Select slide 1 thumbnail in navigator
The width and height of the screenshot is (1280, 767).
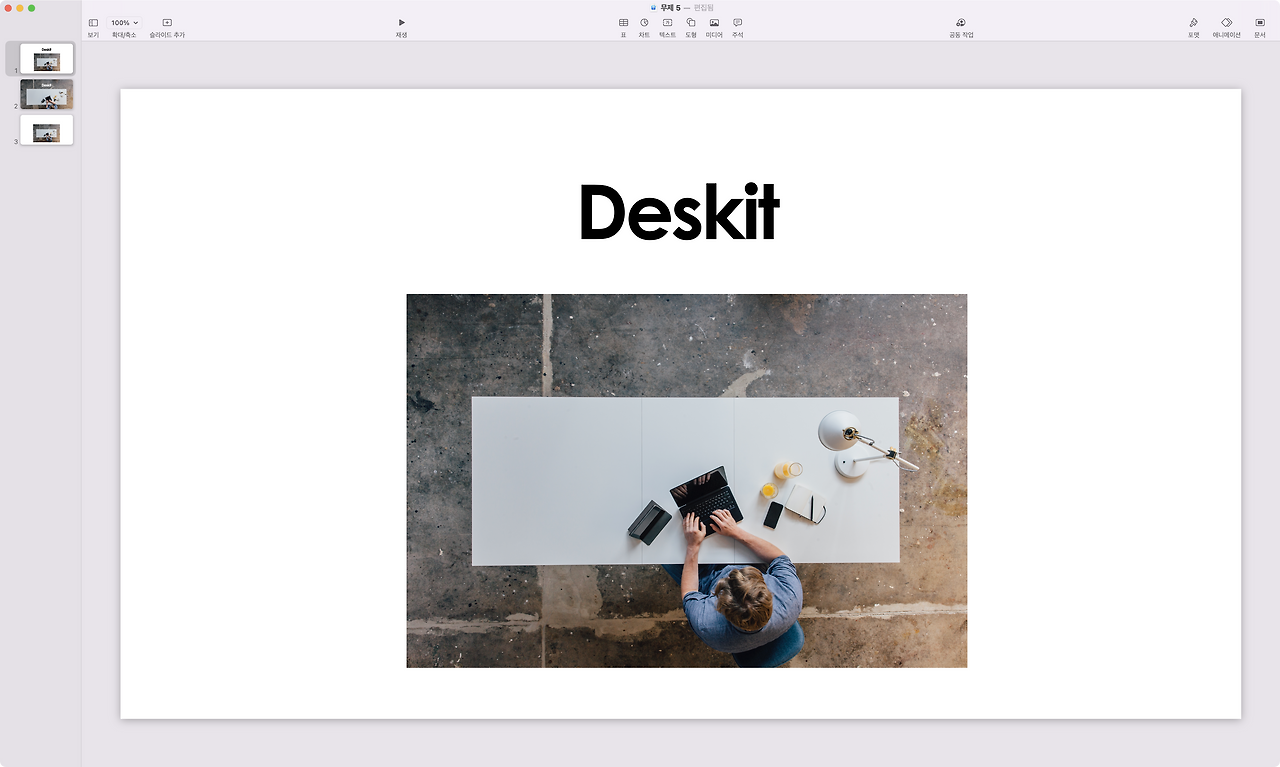coord(46,58)
